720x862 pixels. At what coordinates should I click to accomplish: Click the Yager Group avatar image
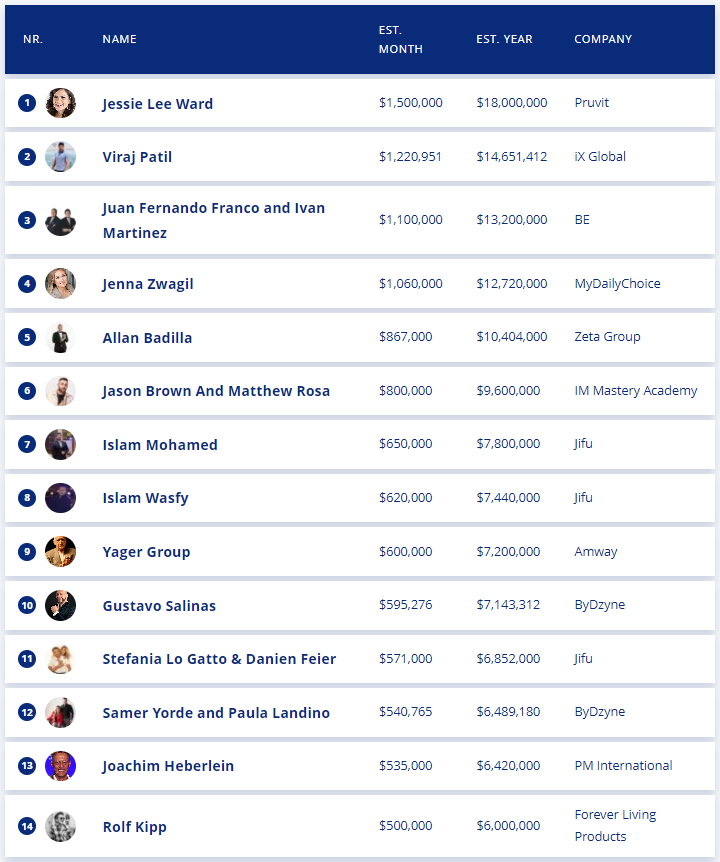click(x=60, y=551)
